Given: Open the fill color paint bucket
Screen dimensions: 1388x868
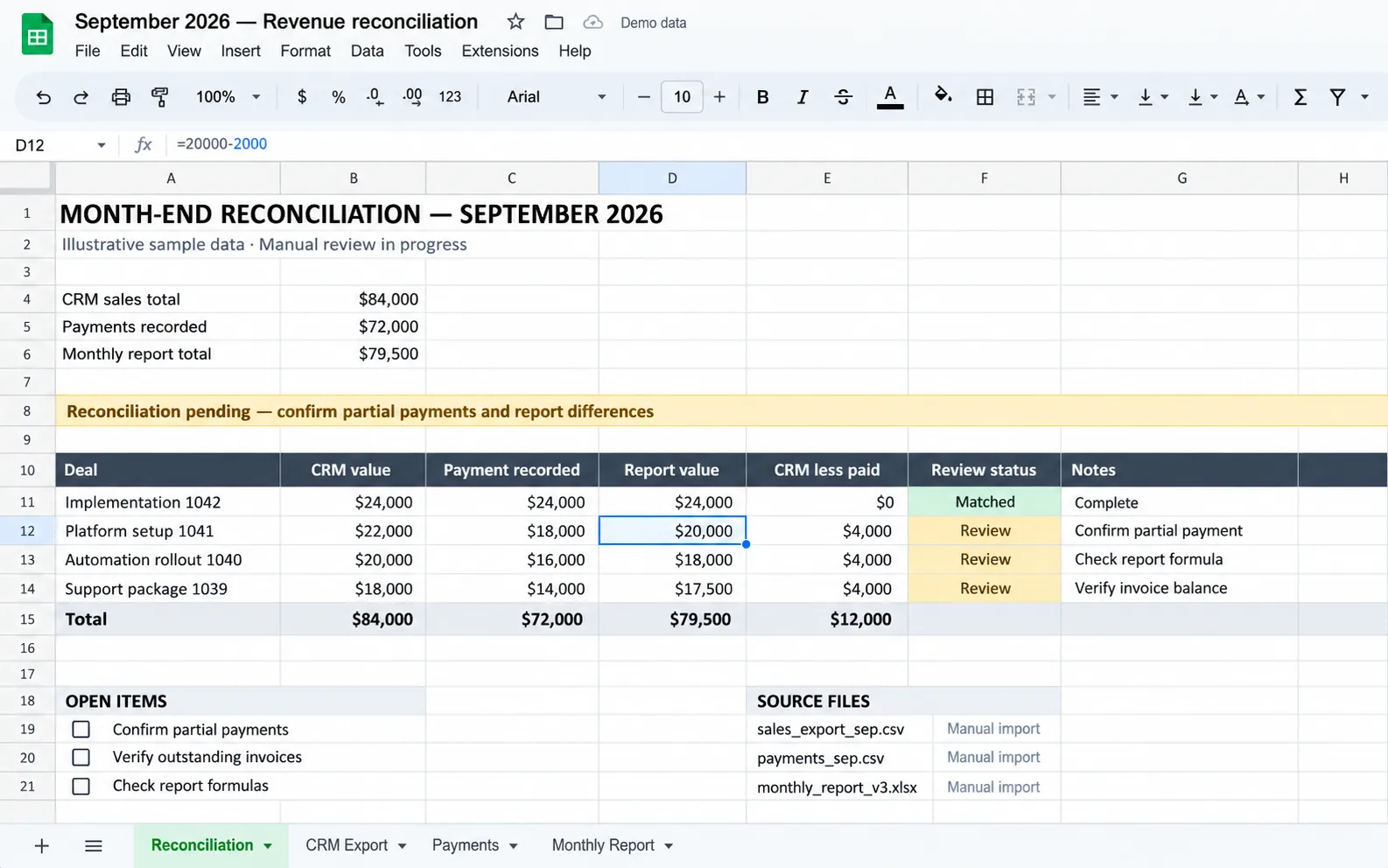Looking at the screenshot, I should (x=943, y=96).
